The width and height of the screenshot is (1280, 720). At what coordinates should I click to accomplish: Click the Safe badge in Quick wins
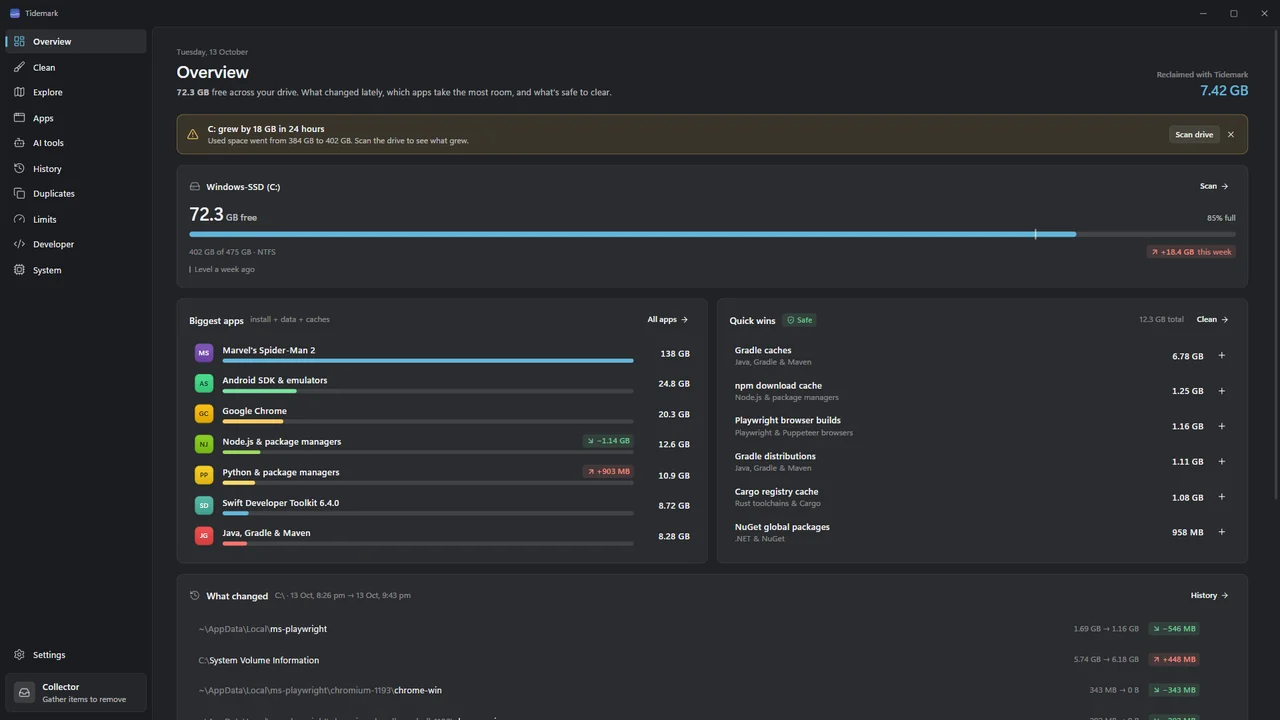click(x=799, y=320)
